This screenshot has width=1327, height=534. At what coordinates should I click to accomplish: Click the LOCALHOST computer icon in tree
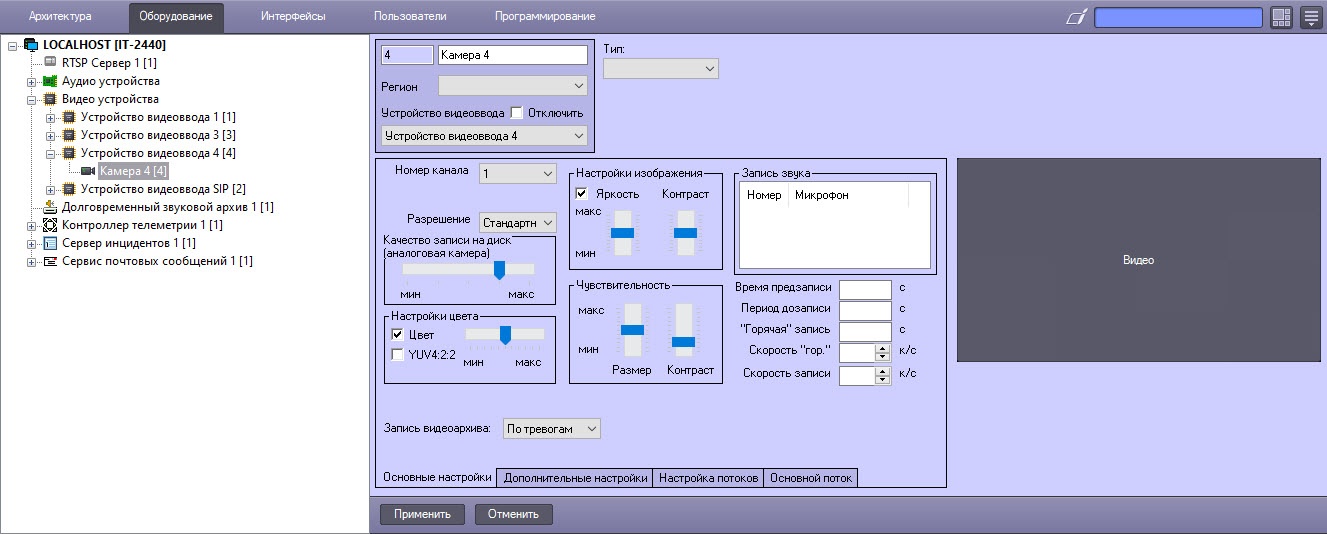32,45
